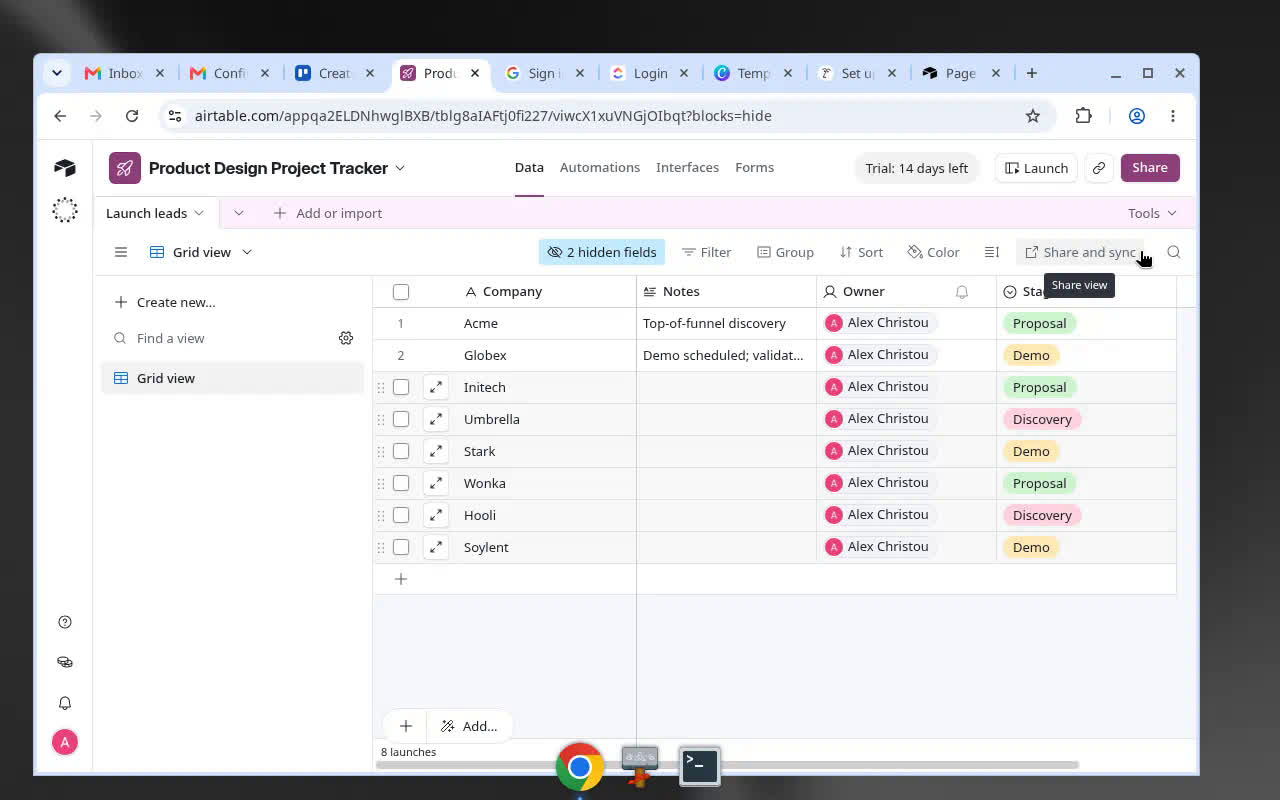Check the Wonka row checkbox
The width and height of the screenshot is (1280, 800).
(401, 483)
